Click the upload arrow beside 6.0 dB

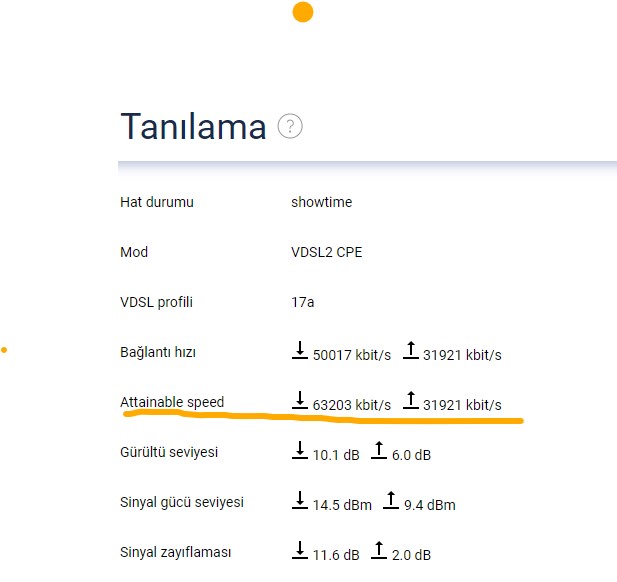coord(379,450)
